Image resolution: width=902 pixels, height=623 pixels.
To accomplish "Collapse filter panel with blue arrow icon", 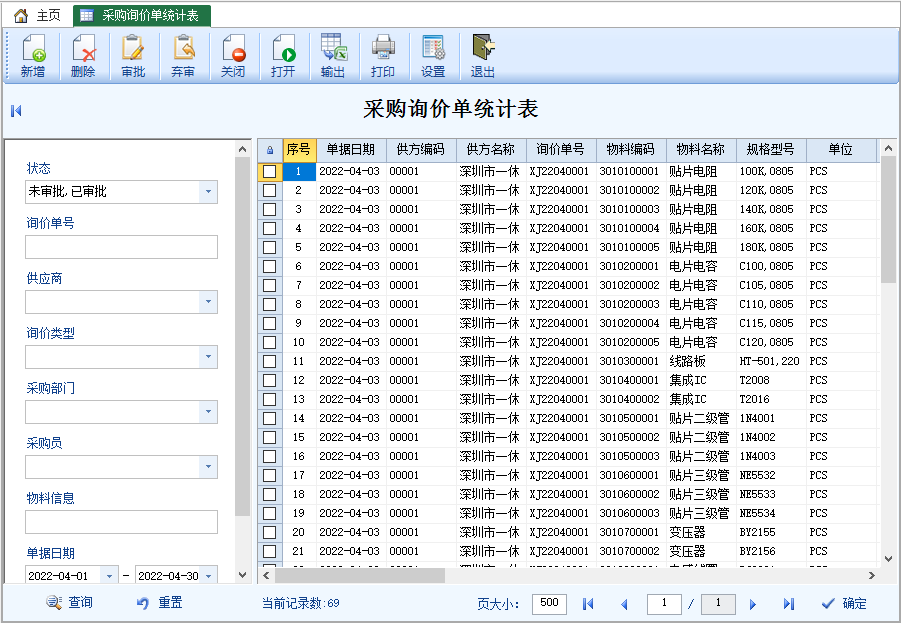I will (x=16, y=110).
